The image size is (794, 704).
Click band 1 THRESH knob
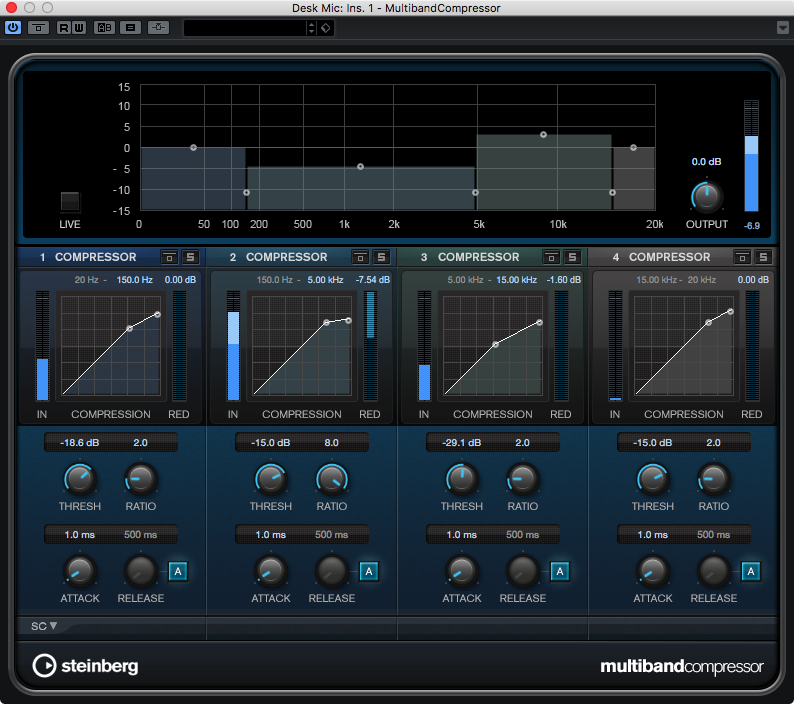pyautogui.click(x=80, y=479)
